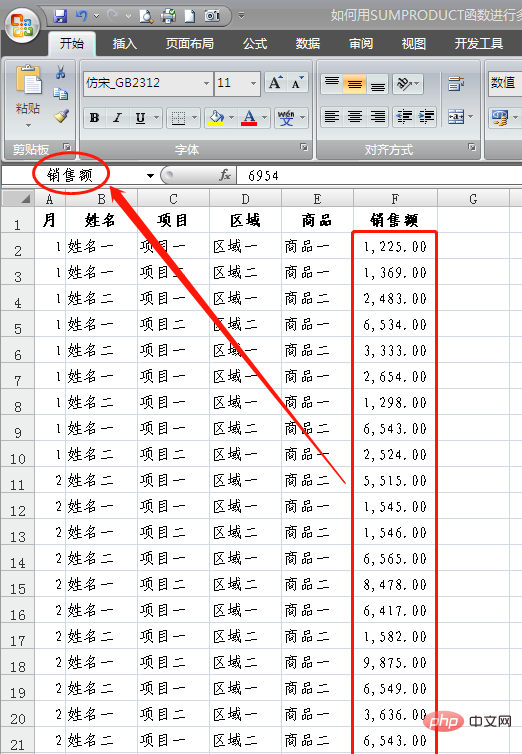Toggle underline formatting
Screen dimensions: 522x754
[x=140, y=117]
